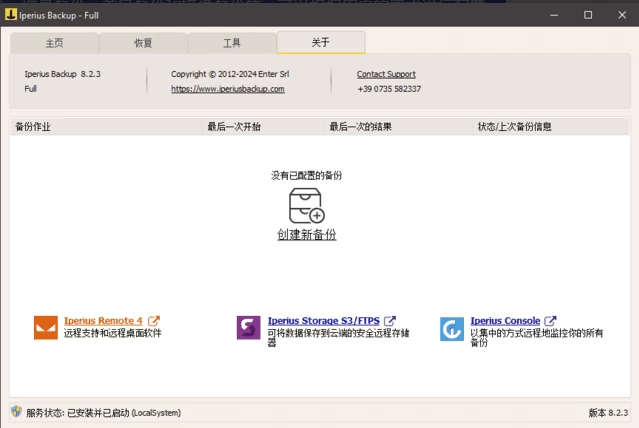
Task: Click the Iperius Storage S3/FTPS purple icon
Action: [x=249, y=328]
